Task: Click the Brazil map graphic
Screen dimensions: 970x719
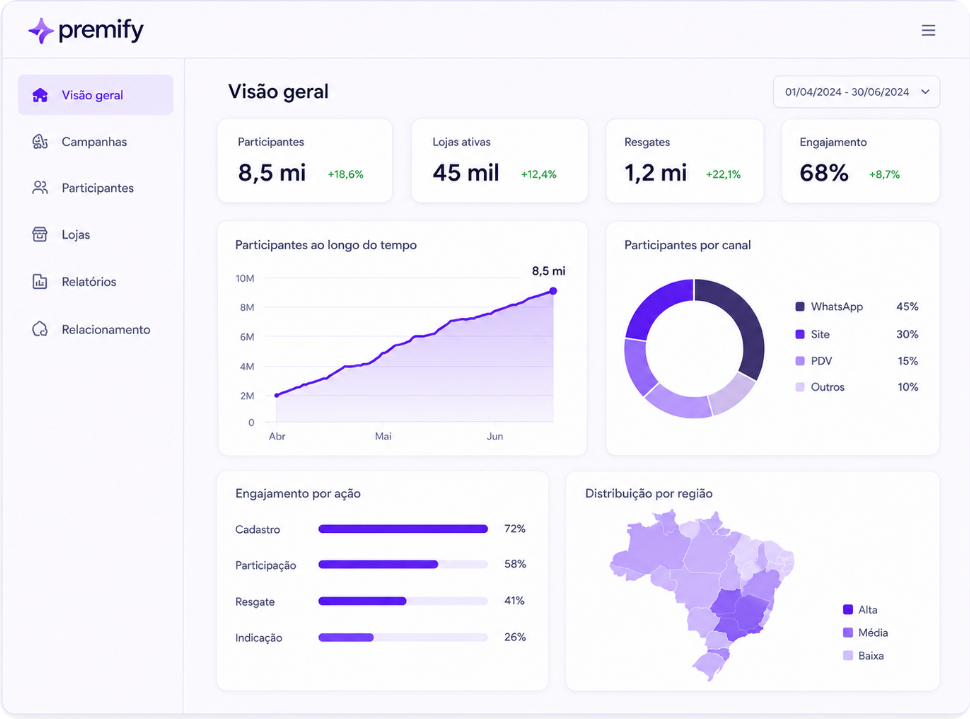Action: [x=702, y=594]
